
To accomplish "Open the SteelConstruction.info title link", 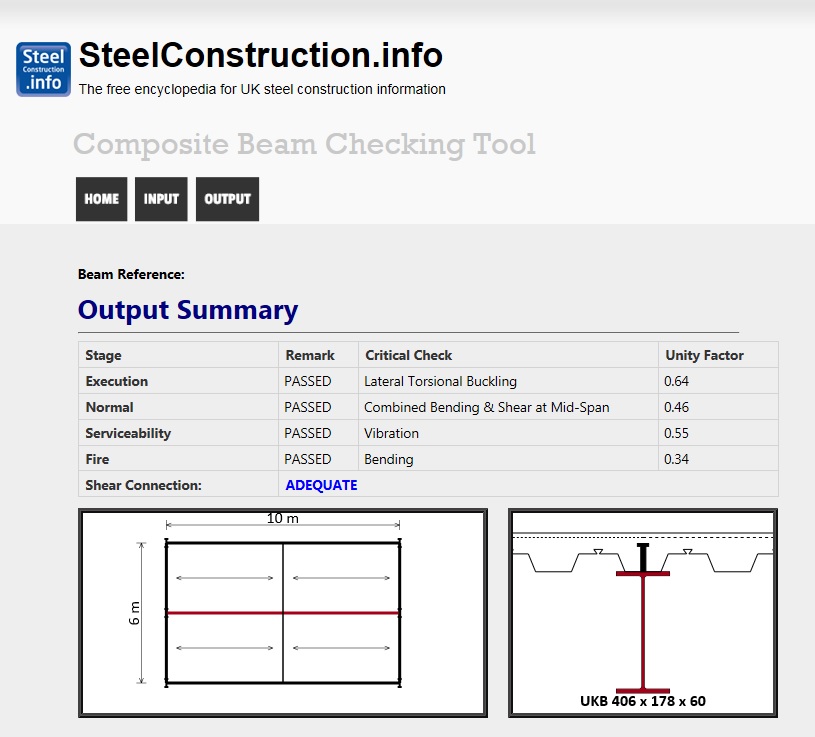I will (x=260, y=55).
